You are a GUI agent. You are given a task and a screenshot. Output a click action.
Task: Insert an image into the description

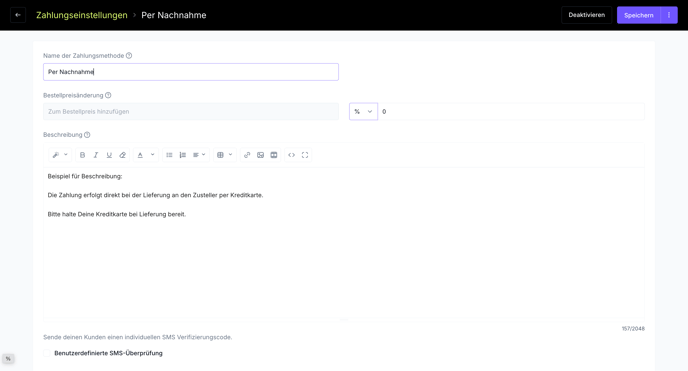260,155
